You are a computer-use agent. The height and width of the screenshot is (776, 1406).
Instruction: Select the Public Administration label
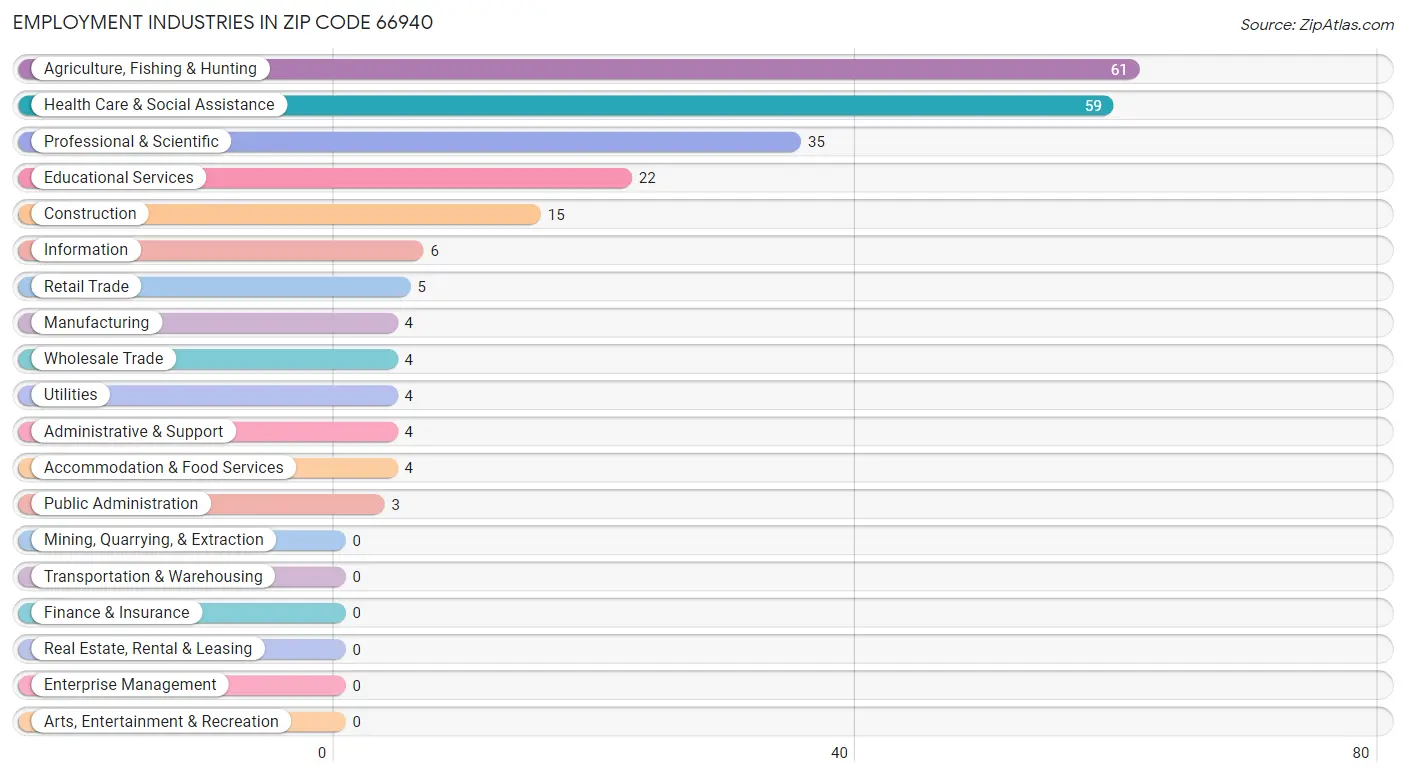(x=121, y=504)
